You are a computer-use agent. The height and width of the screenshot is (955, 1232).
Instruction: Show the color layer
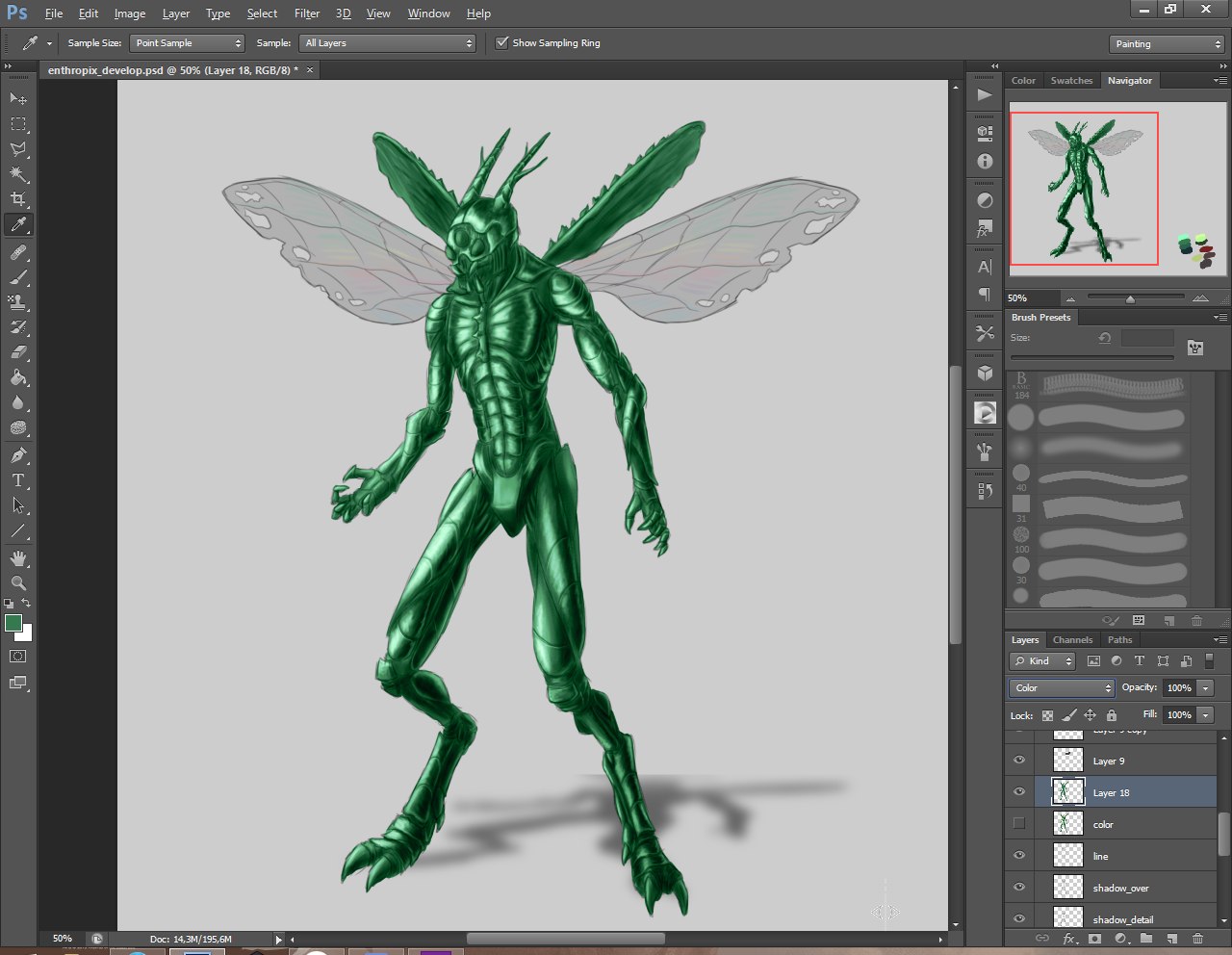pos(1019,824)
